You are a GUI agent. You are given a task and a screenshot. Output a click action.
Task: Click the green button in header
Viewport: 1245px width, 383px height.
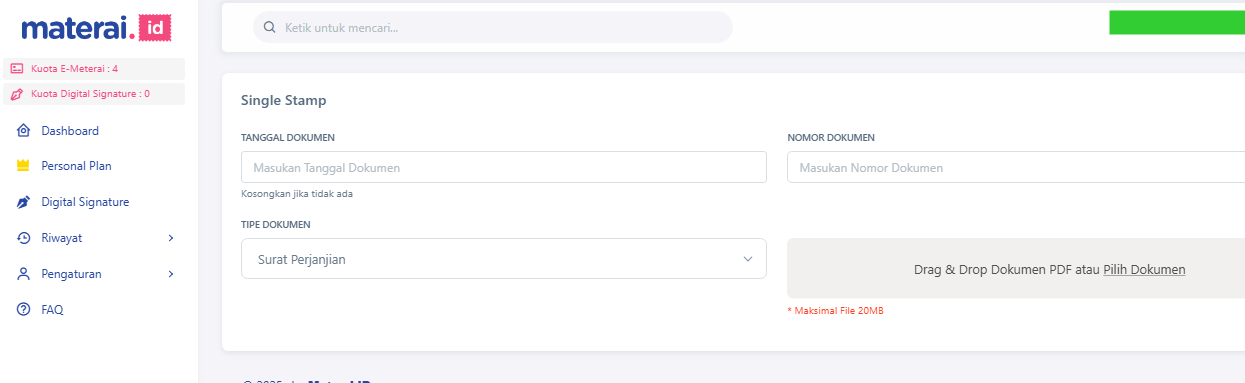(x=1177, y=23)
